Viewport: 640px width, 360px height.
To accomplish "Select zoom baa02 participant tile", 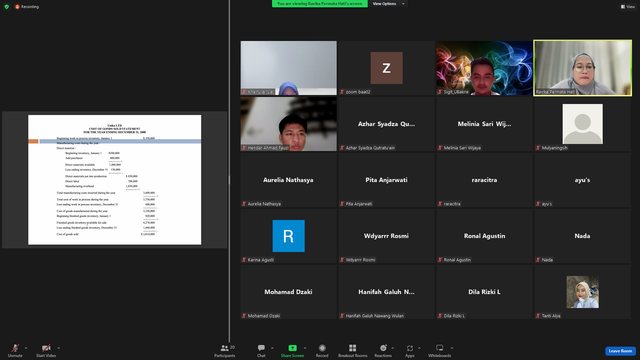I will pos(387,68).
